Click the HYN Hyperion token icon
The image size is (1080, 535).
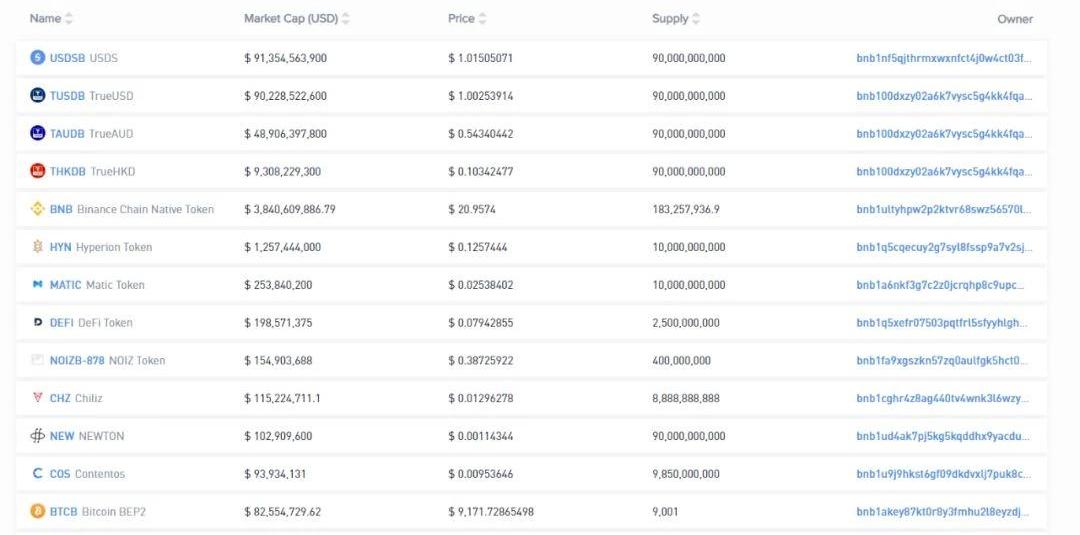click(38, 247)
